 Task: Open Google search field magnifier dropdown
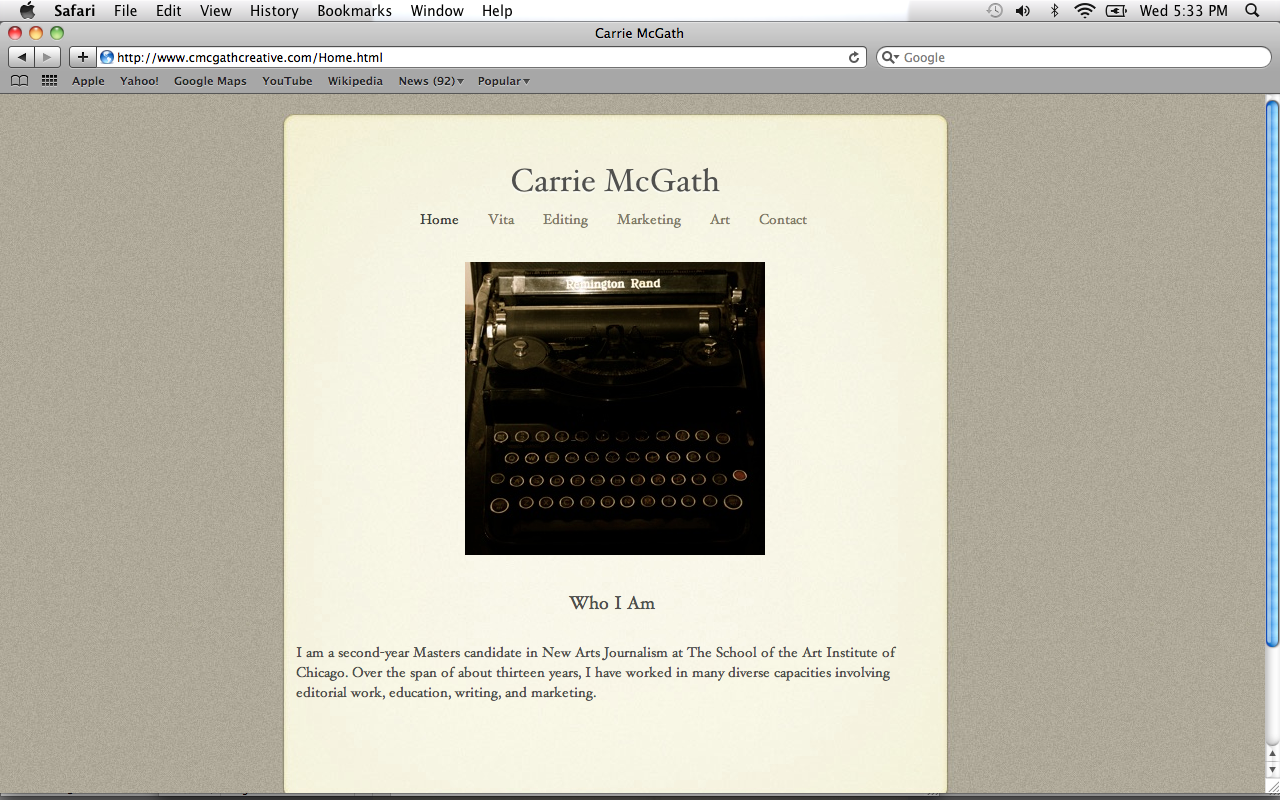pos(890,57)
